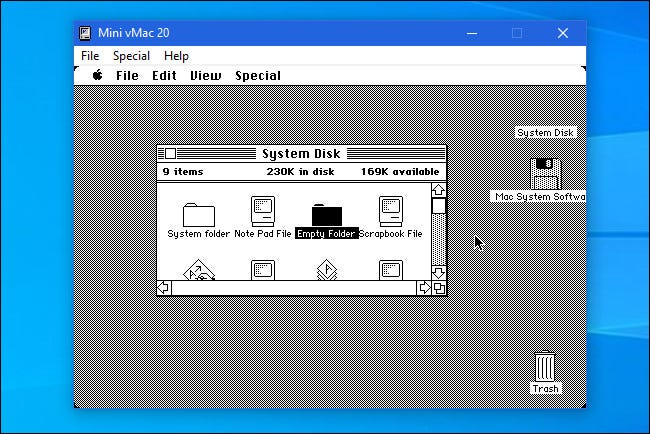Select the Note Pad File icon
Image resolution: width=650 pixels, height=434 pixels.
point(263,211)
